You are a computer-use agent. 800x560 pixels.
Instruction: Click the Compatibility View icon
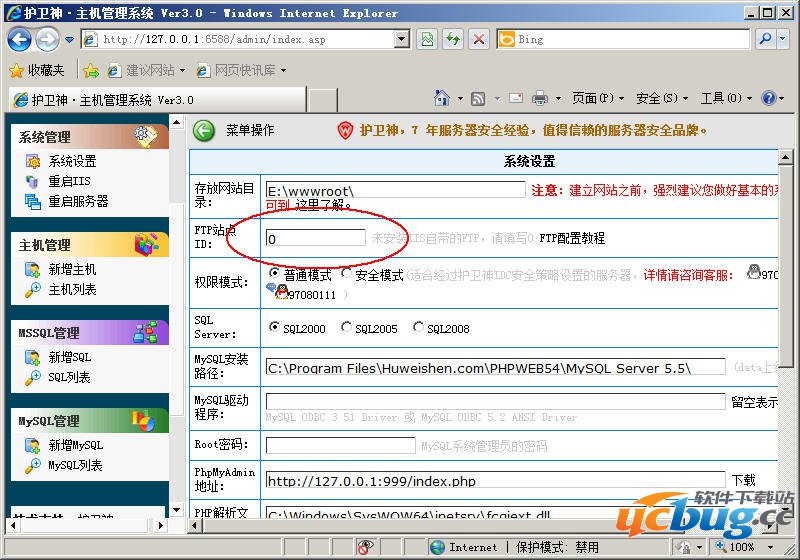(428, 39)
